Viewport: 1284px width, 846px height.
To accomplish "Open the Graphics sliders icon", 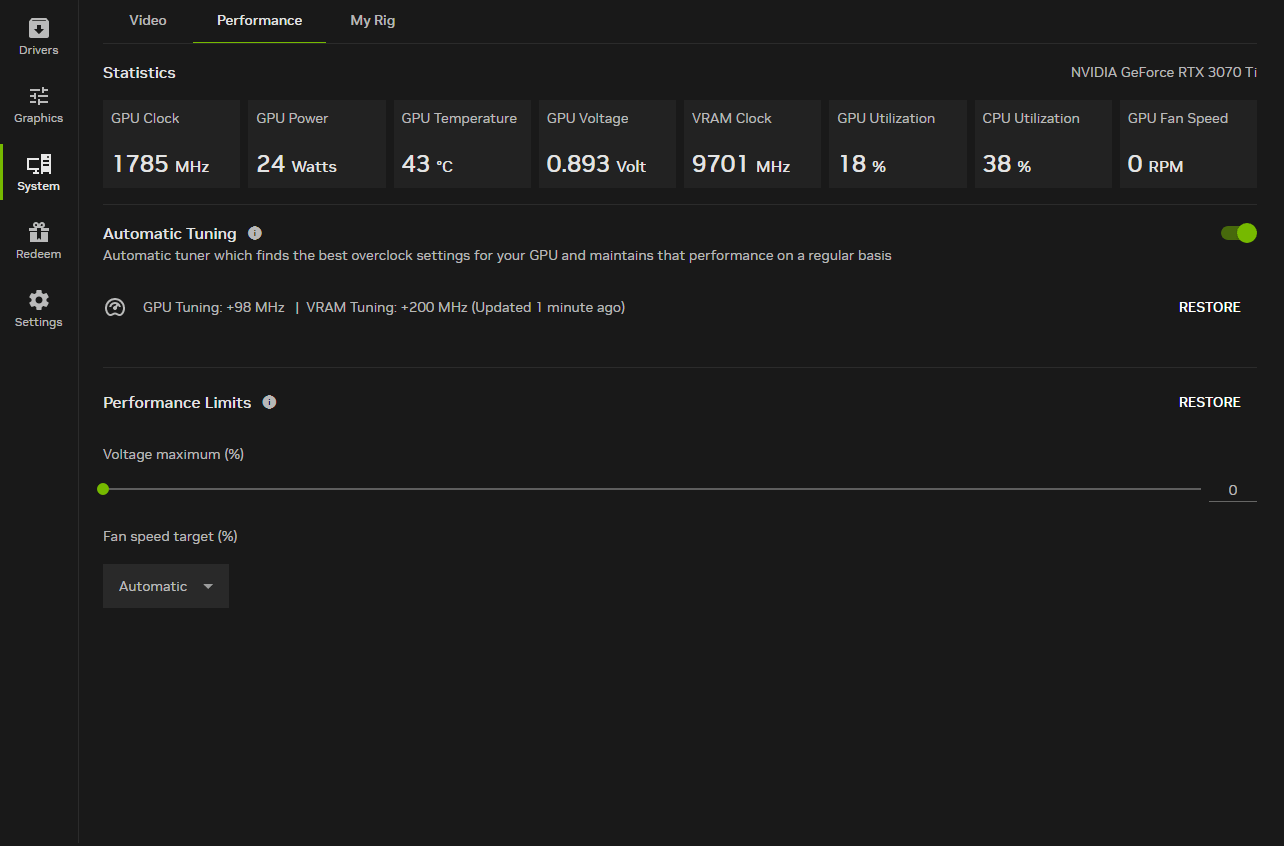I will click(x=39, y=96).
